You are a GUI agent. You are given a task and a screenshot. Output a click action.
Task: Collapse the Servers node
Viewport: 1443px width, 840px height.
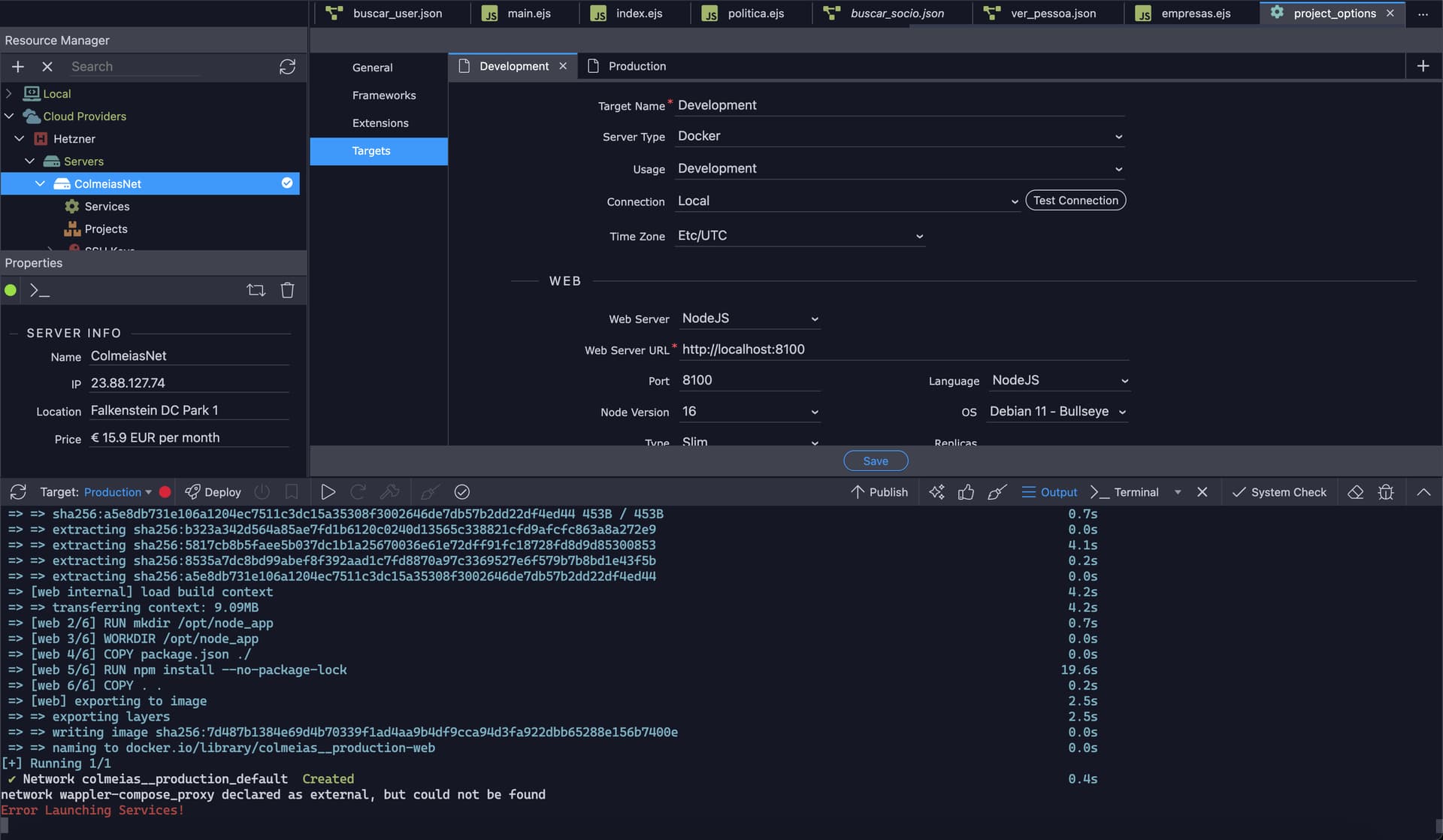click(x=30, y=162)
